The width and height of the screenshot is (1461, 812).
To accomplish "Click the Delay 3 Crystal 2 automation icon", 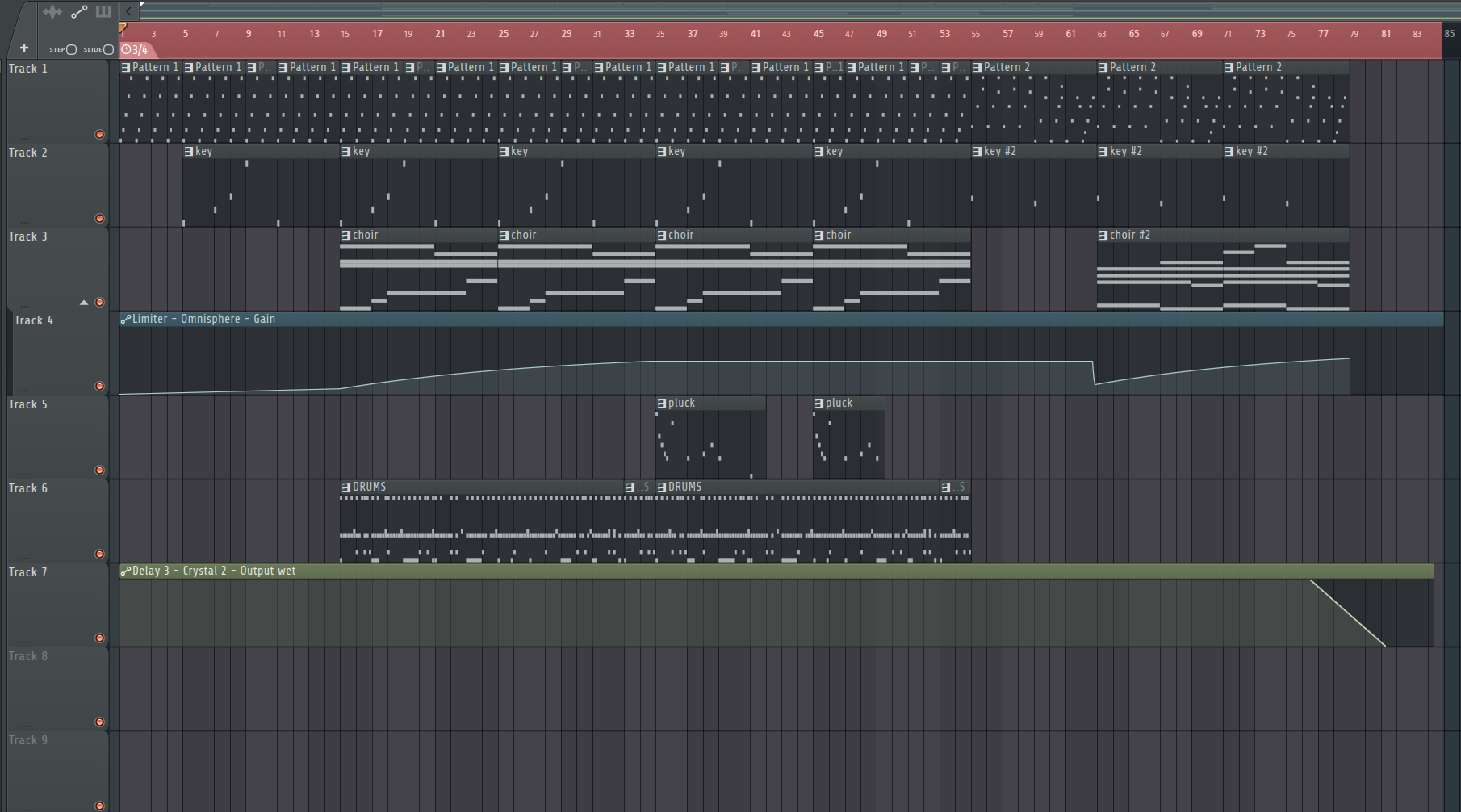I will pyautogui.click(x=126, y=571).
